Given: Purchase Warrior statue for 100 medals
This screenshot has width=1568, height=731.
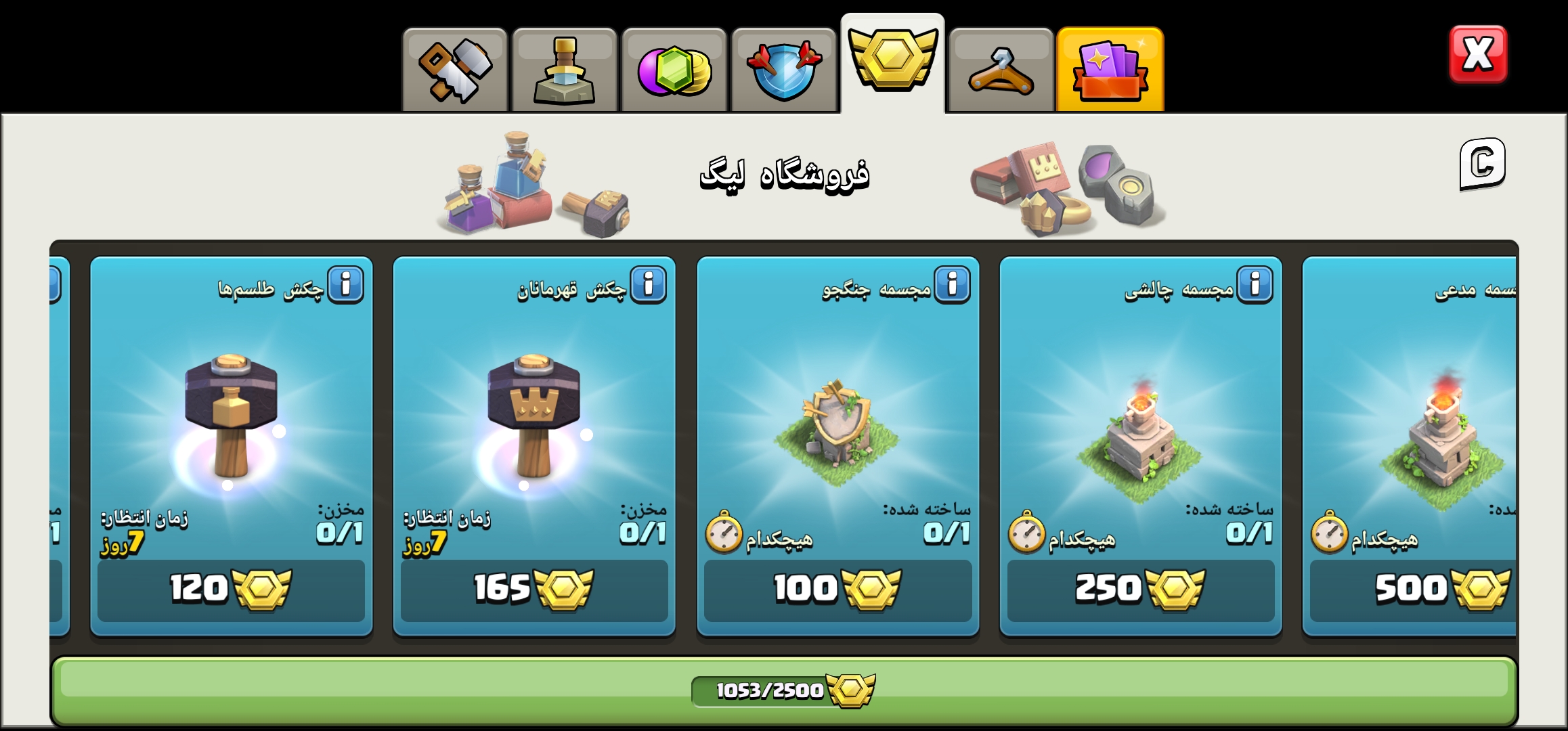Looking at the screenshot, I should (837, 590).
